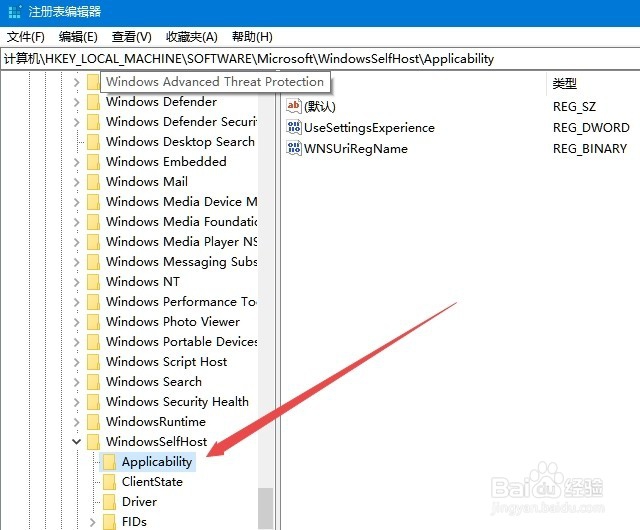Image resolution: width=640 pixels, height=530 pixels.
Task: Select the Driver subkey
Action: tap(140, 502)
